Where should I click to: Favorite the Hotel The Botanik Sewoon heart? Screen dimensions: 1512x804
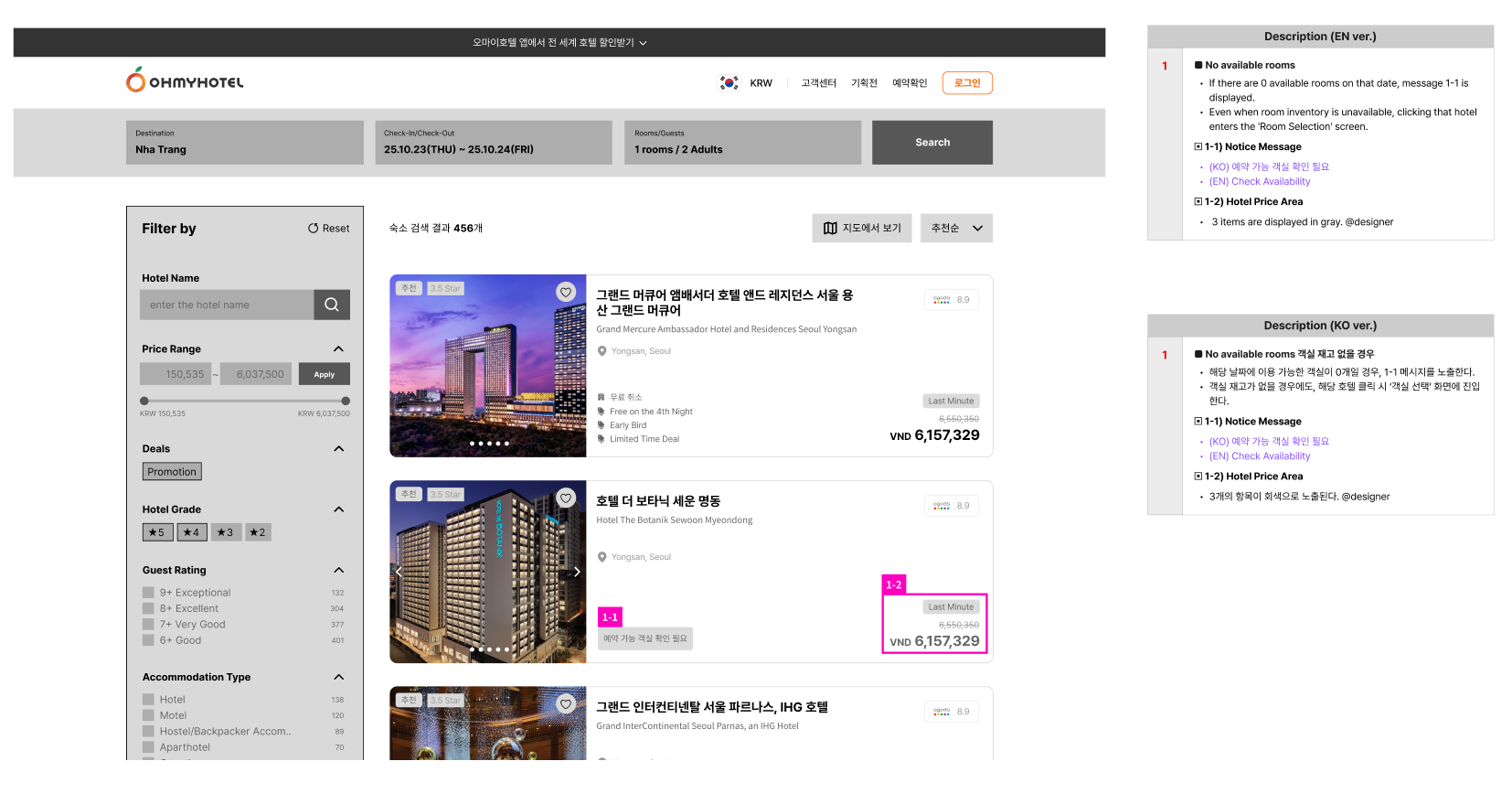(x=566, y=498)
